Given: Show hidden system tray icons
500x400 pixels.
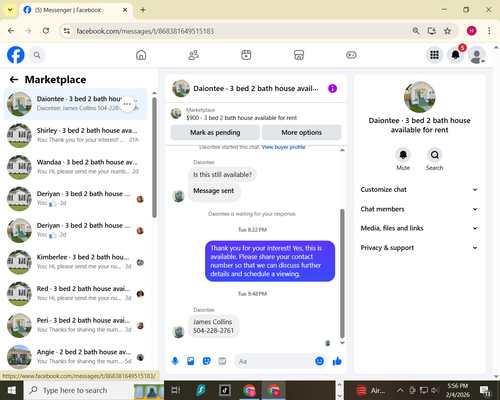Looking at the screenshot, I should [x=400, y=390].
